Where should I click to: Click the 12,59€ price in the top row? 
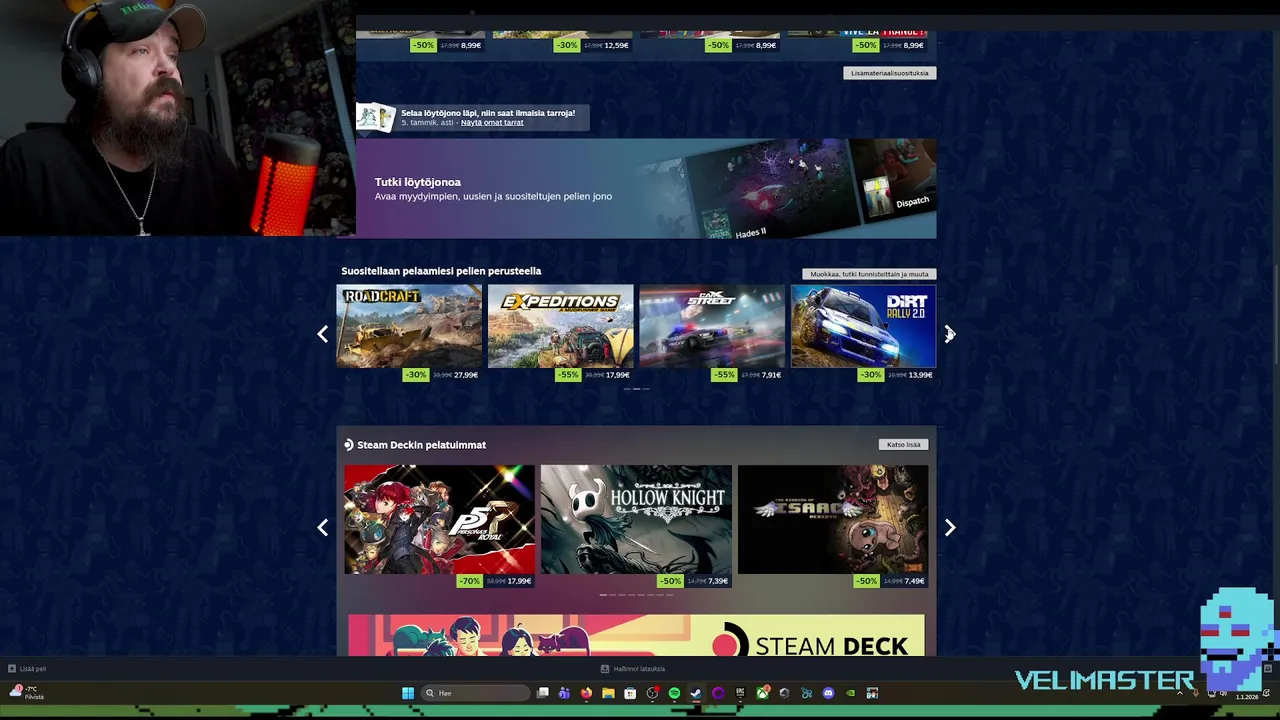click(617, 45)
